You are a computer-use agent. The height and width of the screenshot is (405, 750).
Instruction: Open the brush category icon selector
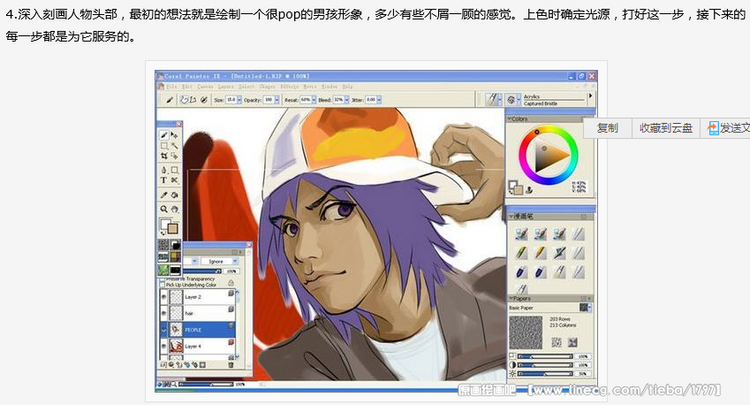coord(492,99)
